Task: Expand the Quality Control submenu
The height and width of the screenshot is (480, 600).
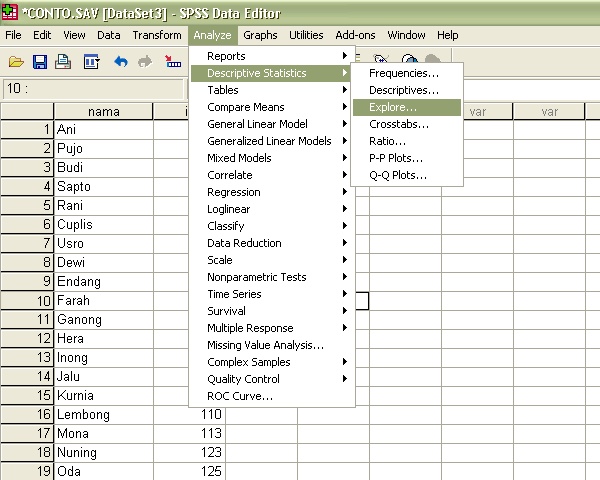Action: tap(272, 379)
